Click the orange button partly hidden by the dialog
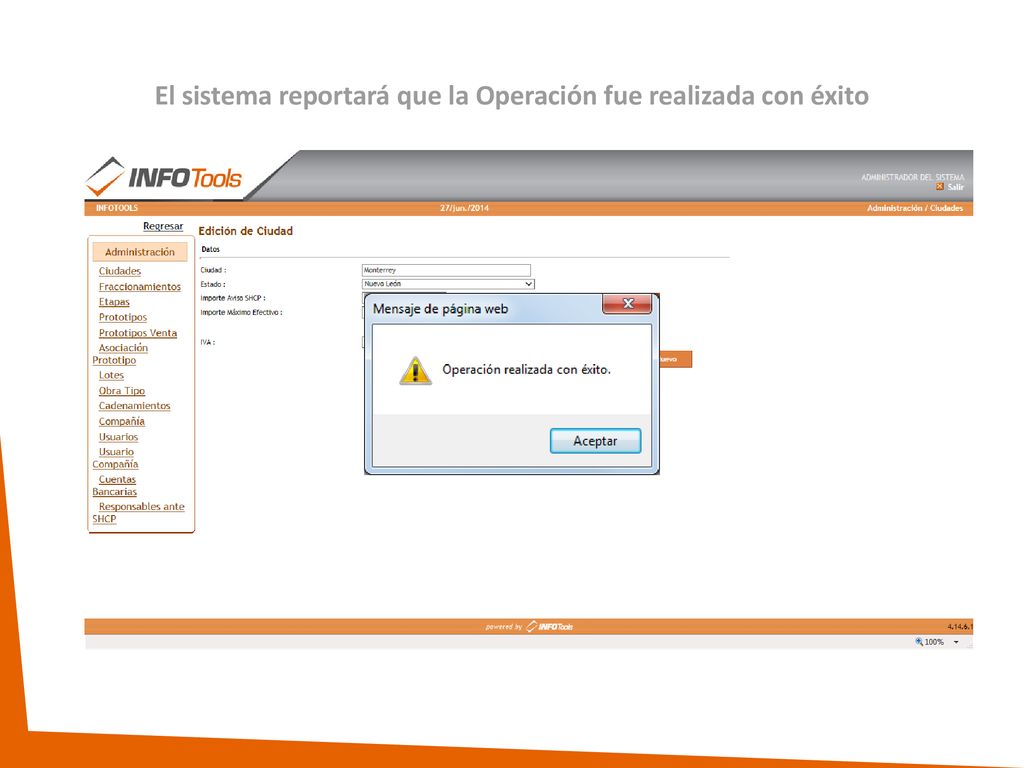The height and width of the screenshot is (768, 1024). 675,359
